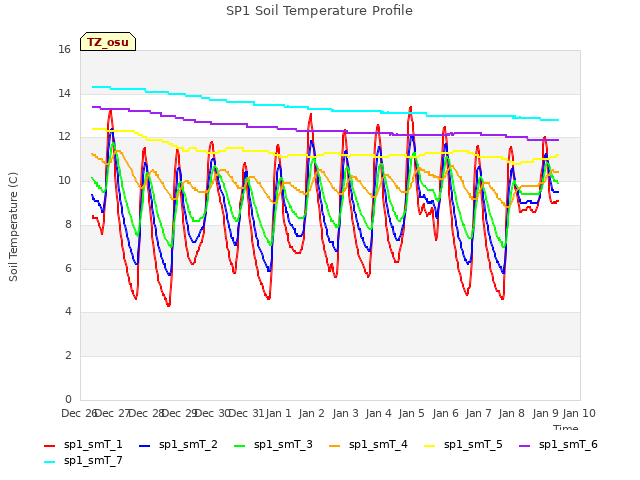Click the 8 y-axis tick label
Viewport: 640px width, 480px height.
(68, 224)
